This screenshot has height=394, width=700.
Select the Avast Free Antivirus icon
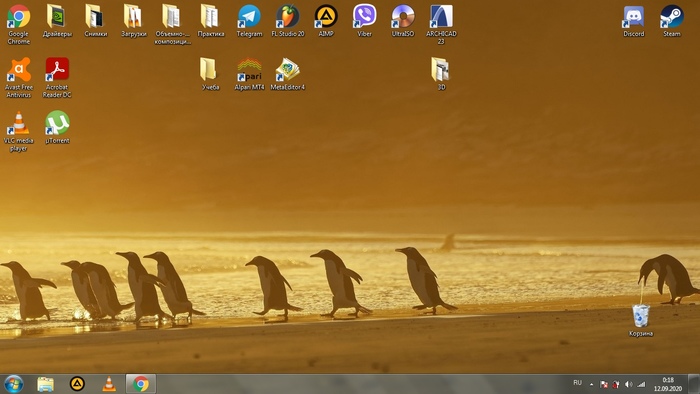(19, 78)
